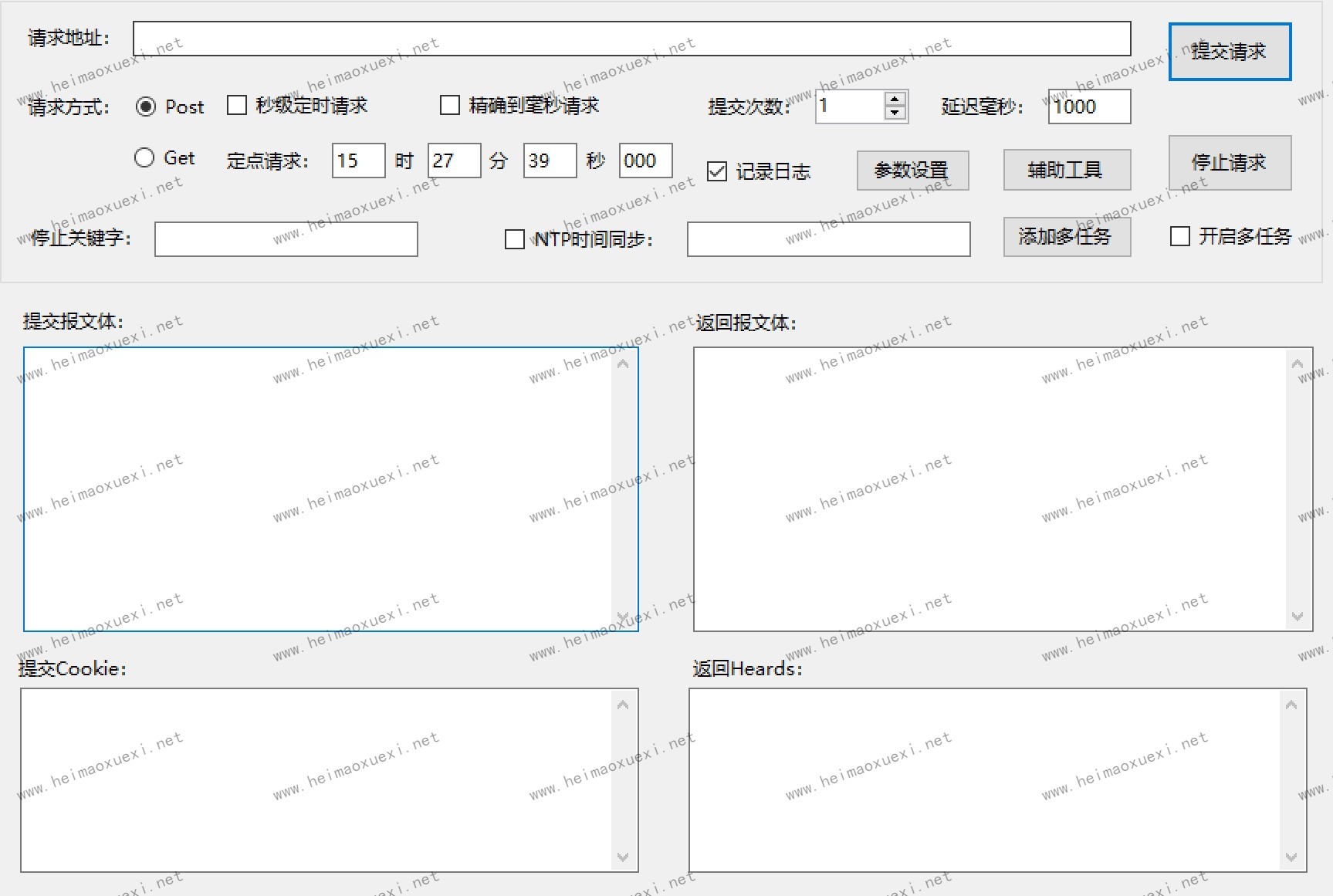Increase 提交次数 with up arrow
Image resolution: width=1333 pixels, height=896 pixels.
[895, 99]
